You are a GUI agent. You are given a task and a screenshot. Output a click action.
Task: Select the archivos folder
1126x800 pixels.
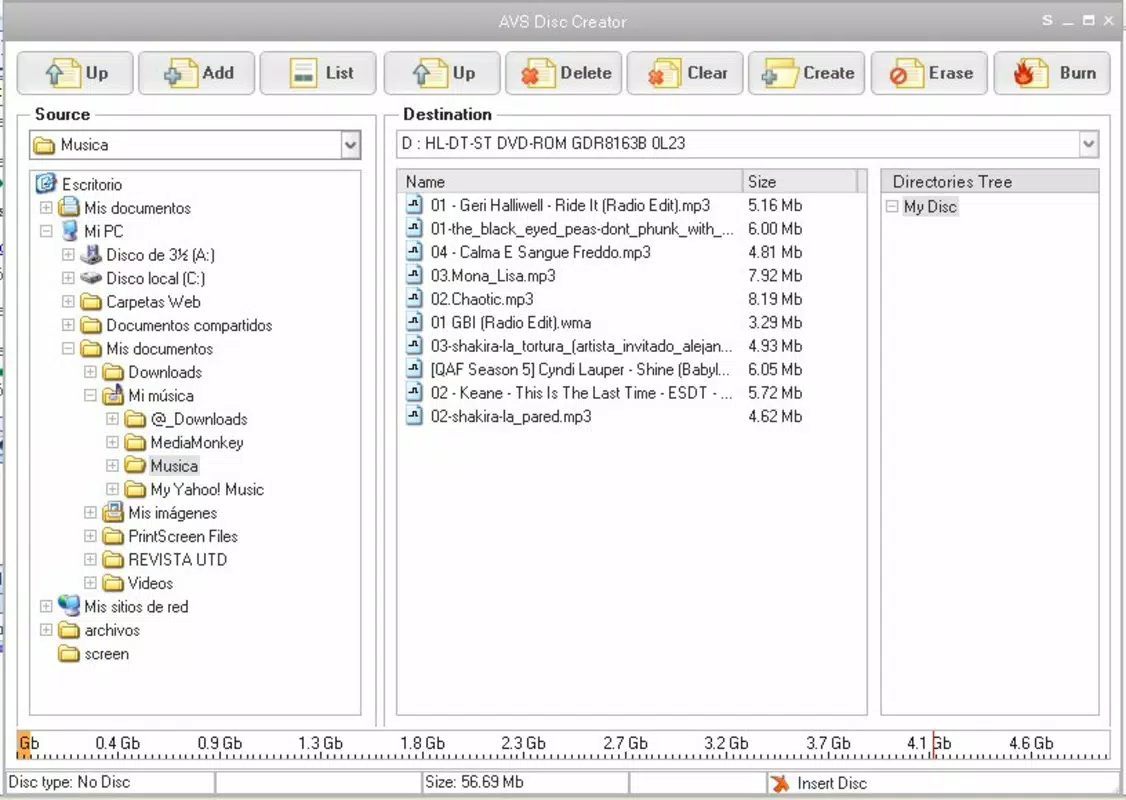[x=112, y=630]
